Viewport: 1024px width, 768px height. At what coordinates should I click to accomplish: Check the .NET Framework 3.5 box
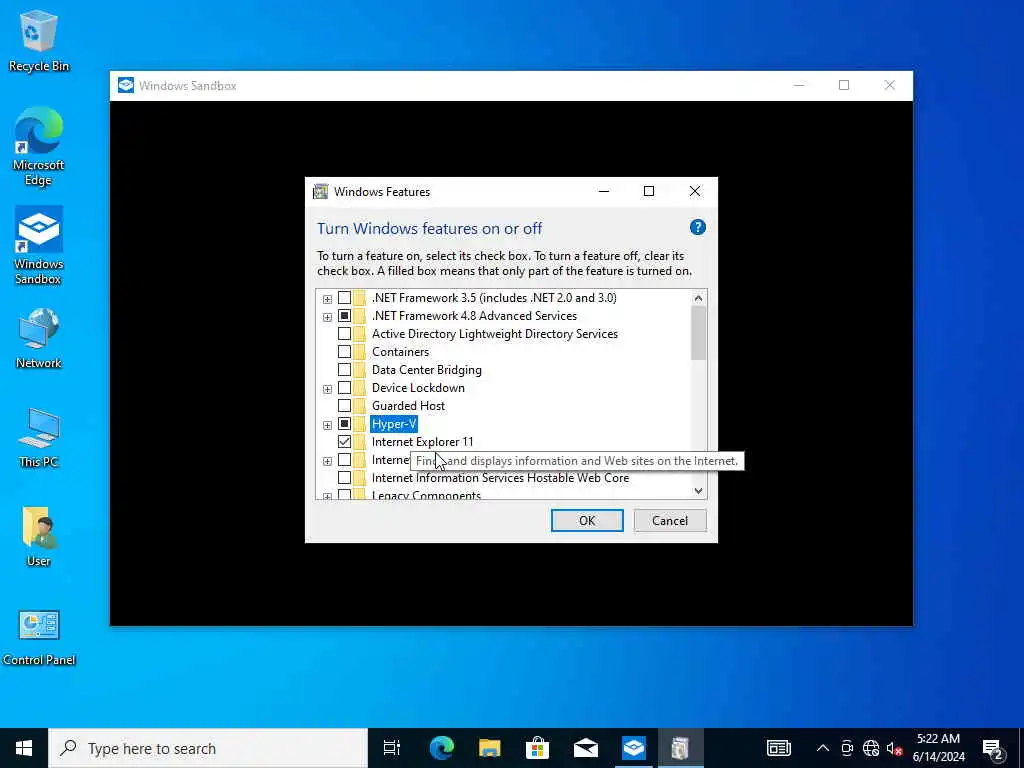click(x=344, y=298)
